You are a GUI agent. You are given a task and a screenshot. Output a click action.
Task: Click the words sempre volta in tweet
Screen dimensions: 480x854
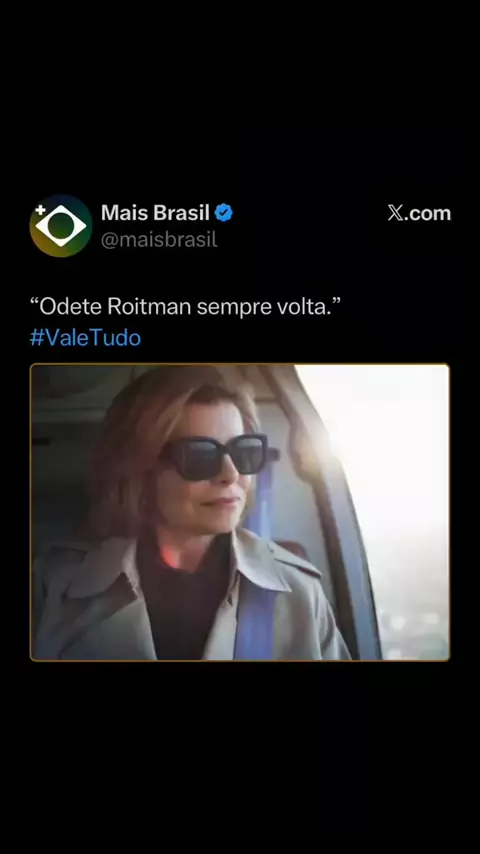click(x=264, y=307)
